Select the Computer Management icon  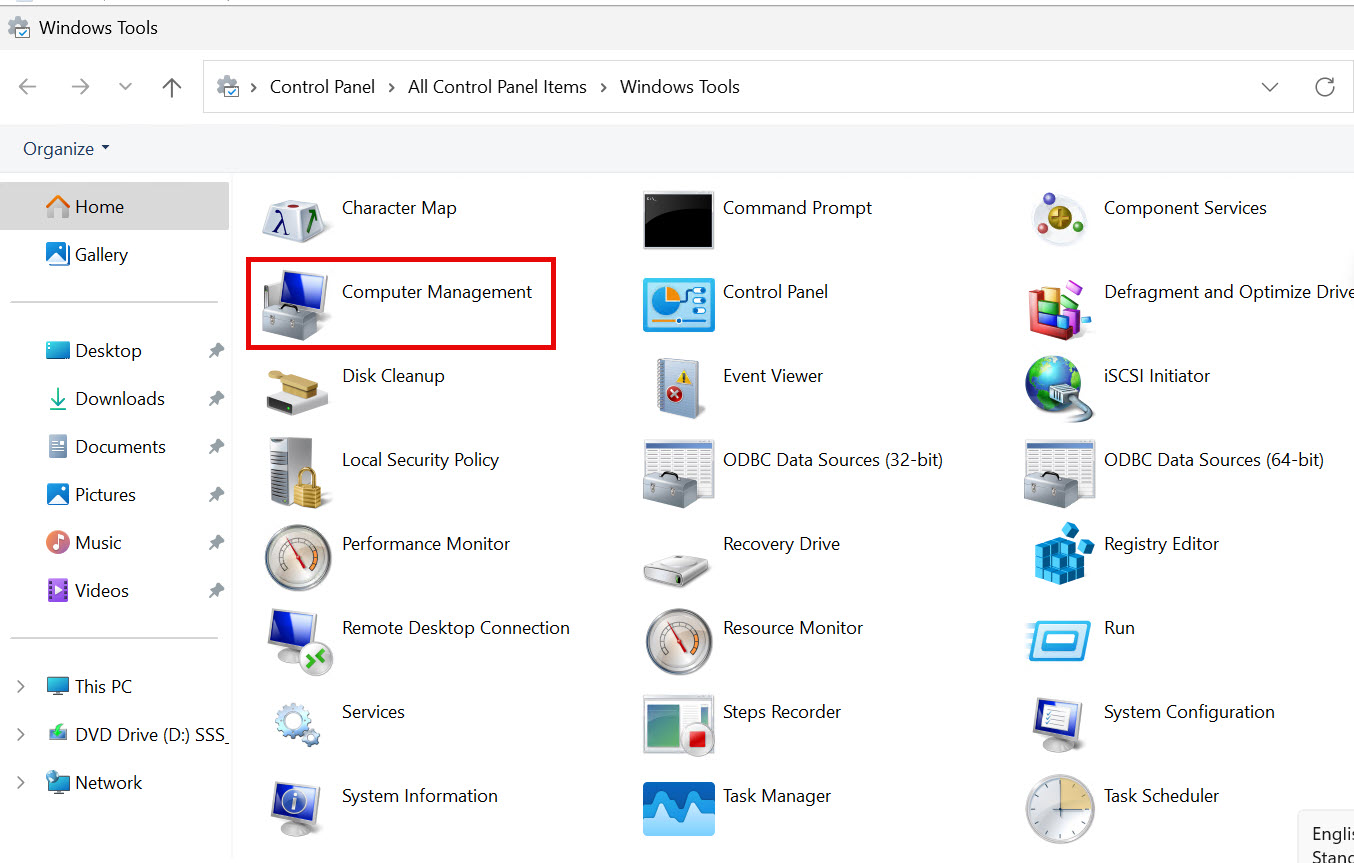click(x=297, y=303)
